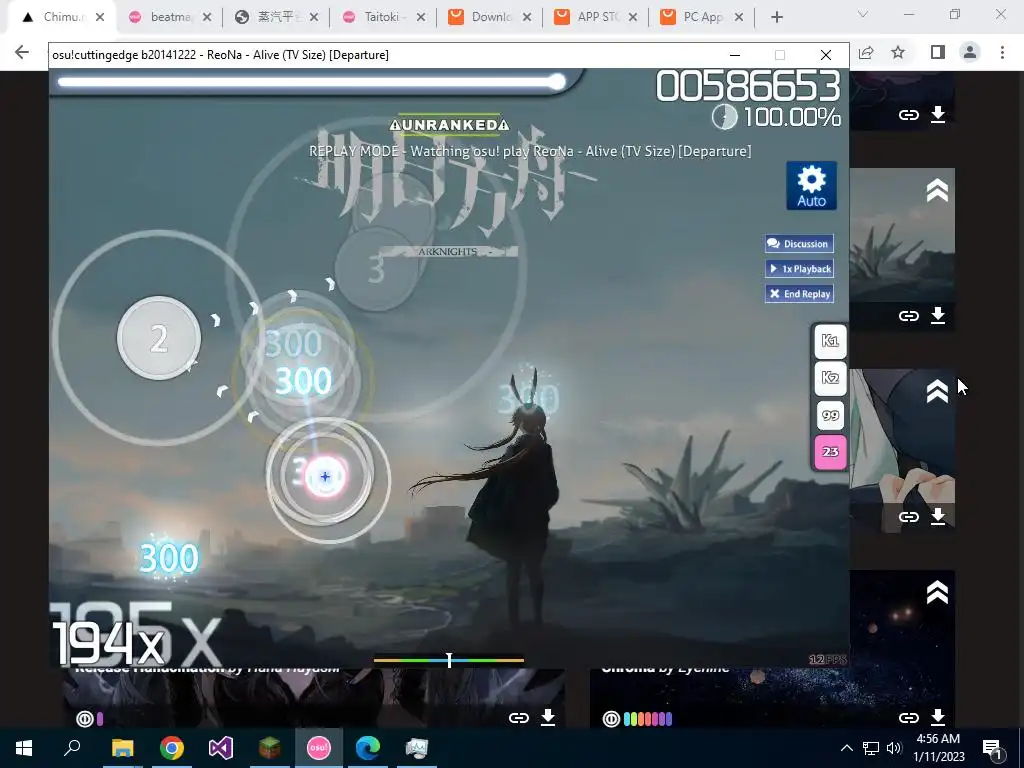Click the Chroma card difficulty color bars
Viewport: 1024px width, 768px height.
[x=648, y=719]
